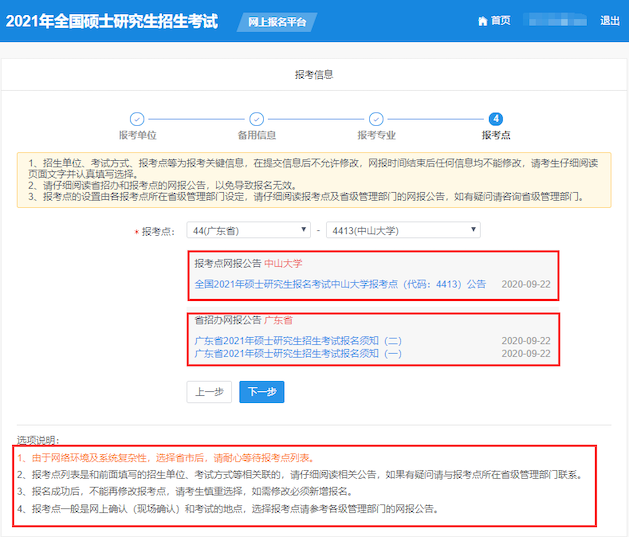Select the 备用信息 step label
This screenshot has width=629, height=537.
point(257,135)
